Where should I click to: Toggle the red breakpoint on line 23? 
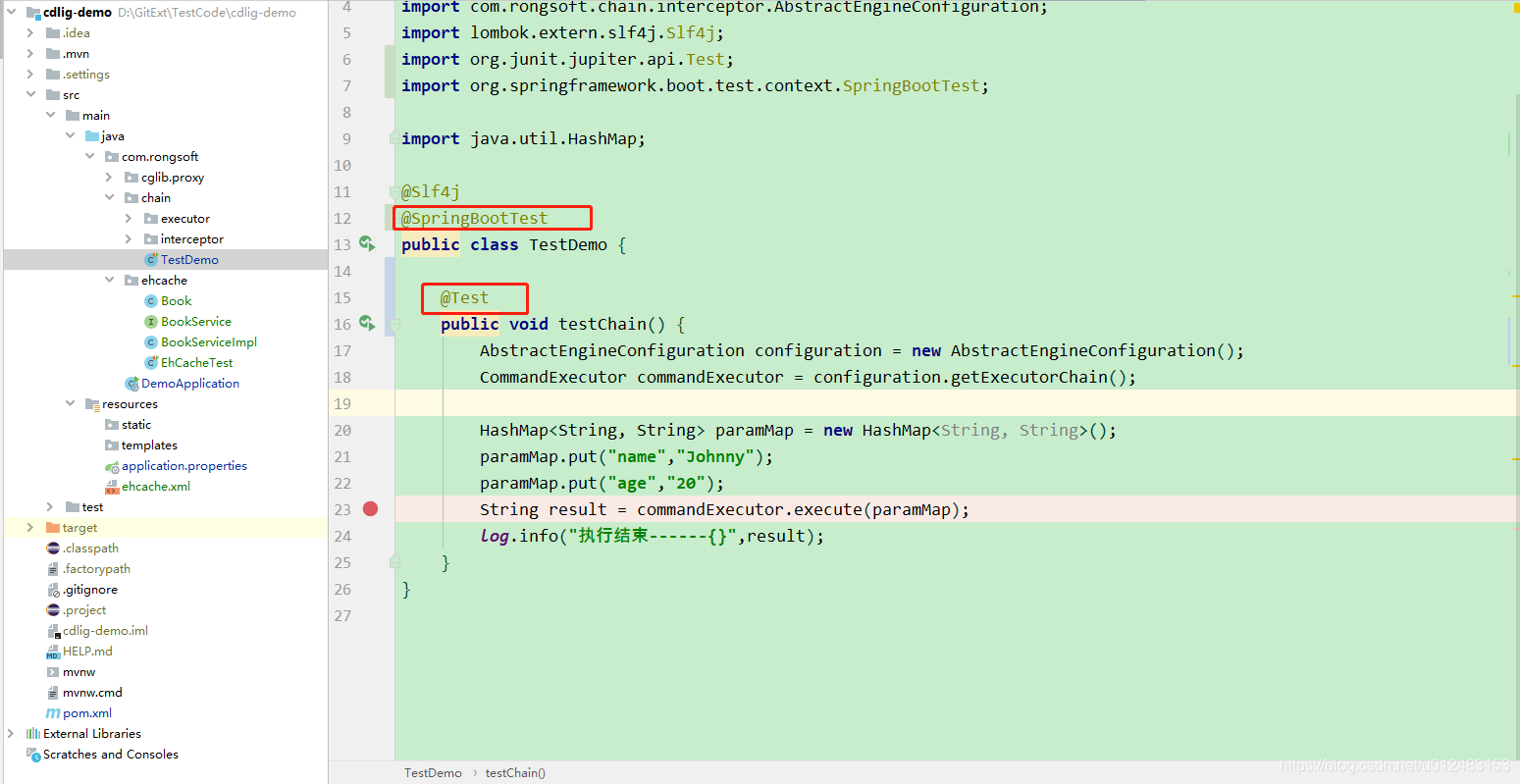click(370, 509)
